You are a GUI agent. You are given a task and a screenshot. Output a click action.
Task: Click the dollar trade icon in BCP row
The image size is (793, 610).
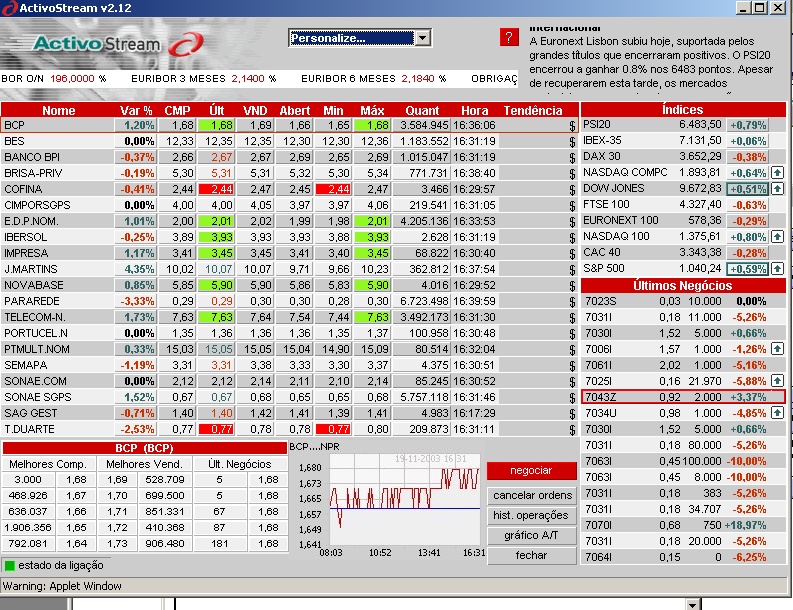coord(572,126)
